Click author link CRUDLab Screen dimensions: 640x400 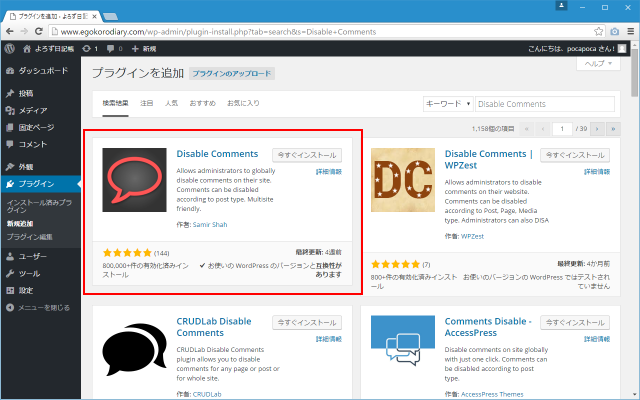click(207, 394)
